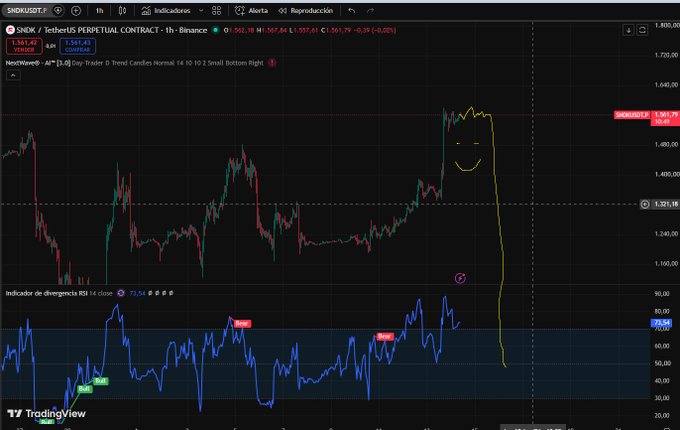The width and height of the screenshot is (680, 430).
Task: Click the plus icon to compare symbols
Action: pos(76,10)
